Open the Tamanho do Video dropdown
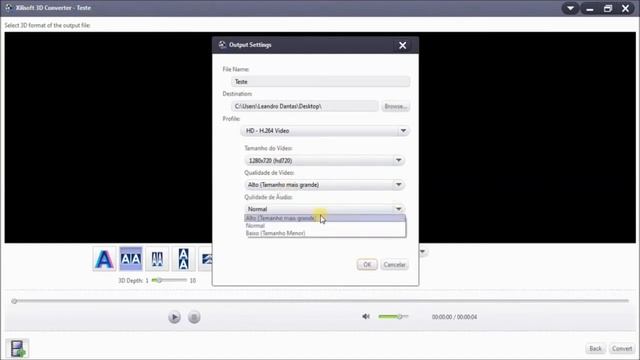 (324, 160)
